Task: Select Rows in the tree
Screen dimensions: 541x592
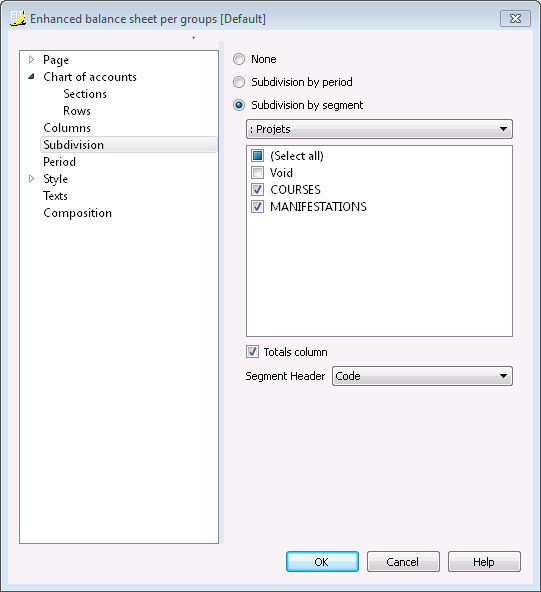Action: pos(77,111)
